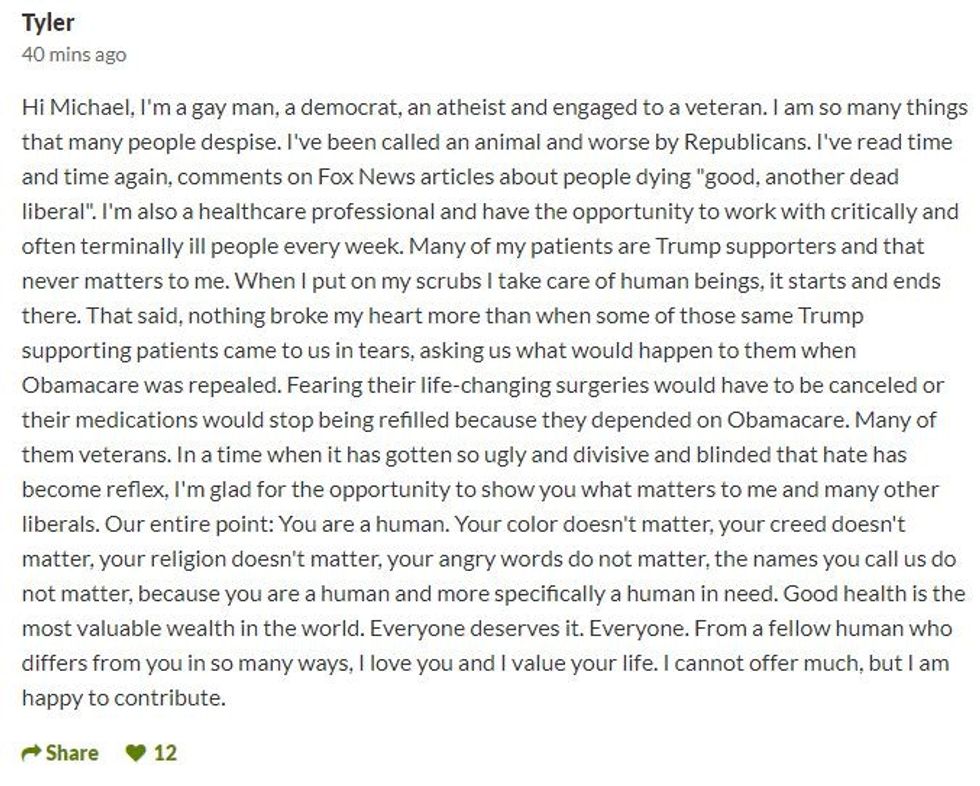This screenshot has height=786, width=980.
Task: Click the like count number 12
Action: [x=165, y=753]
